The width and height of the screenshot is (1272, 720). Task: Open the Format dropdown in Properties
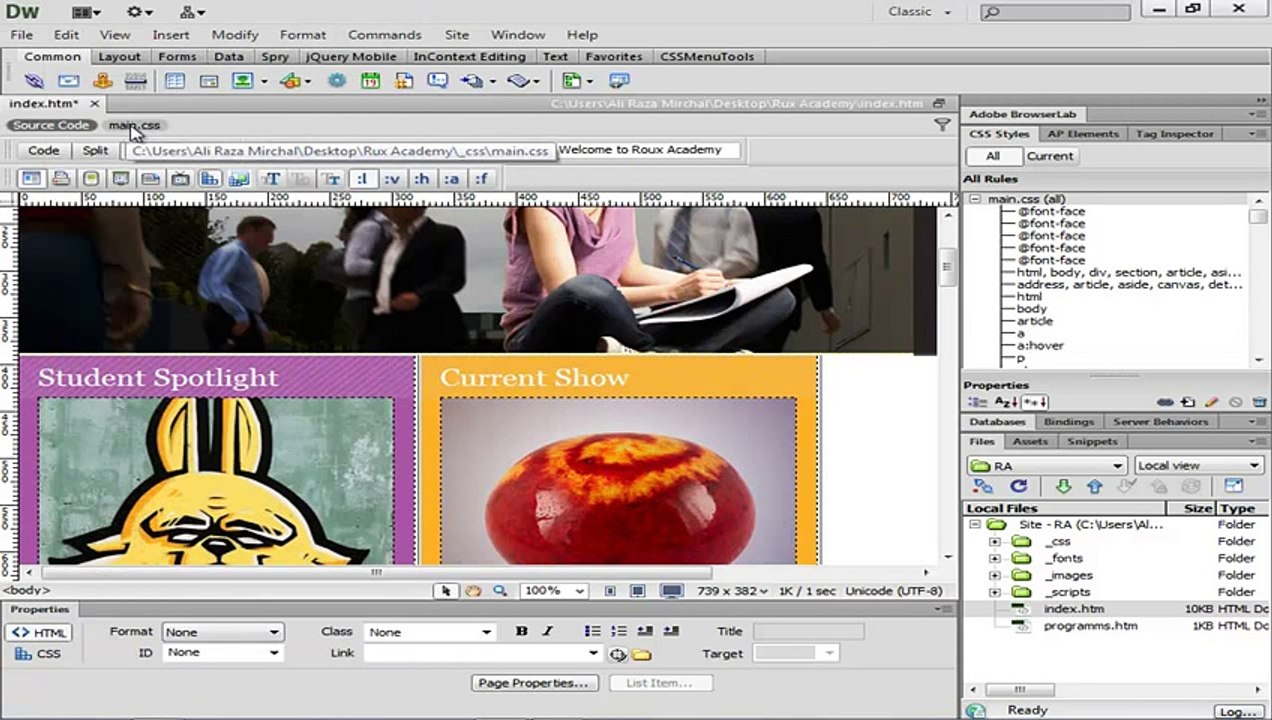click(222, 632)
